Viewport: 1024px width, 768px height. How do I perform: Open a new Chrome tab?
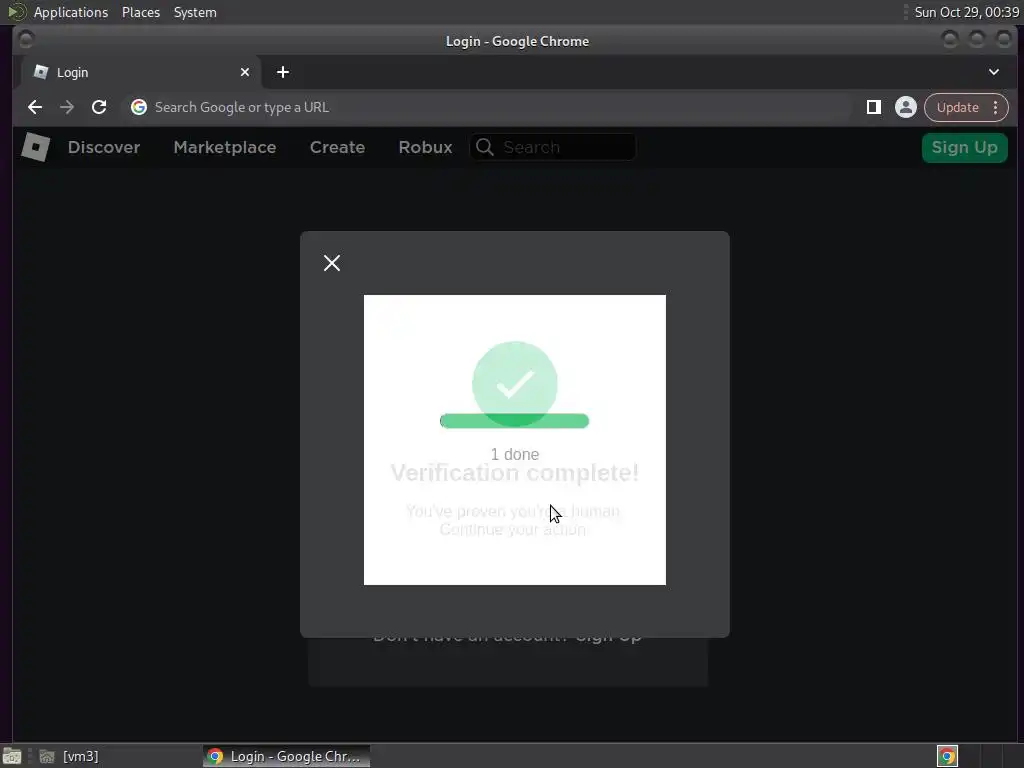point(283,72)
